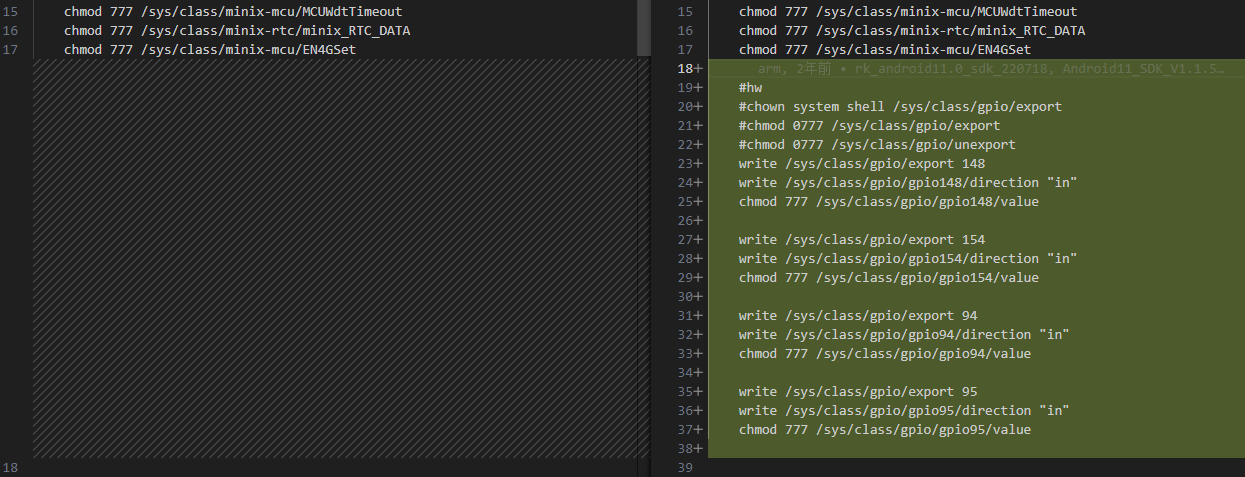Click added blank line number 26+ in gutter
Screen dimensions: 1245x477
690,221
